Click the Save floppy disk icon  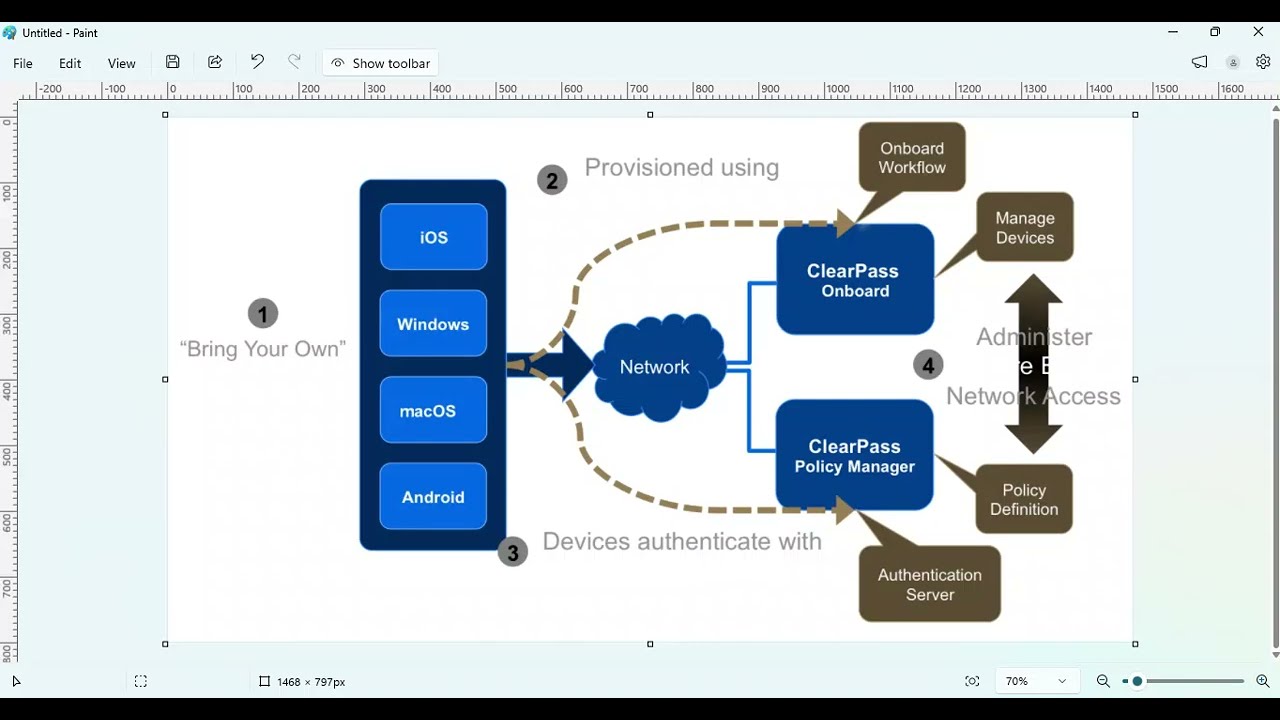(173, 62)
